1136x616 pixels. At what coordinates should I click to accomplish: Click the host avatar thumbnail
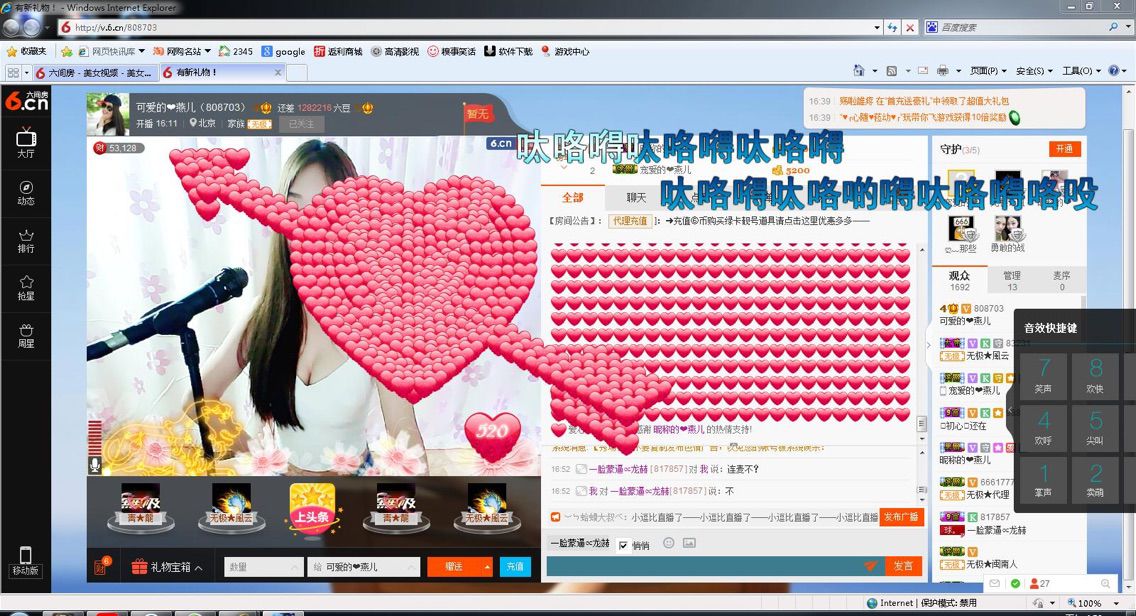[107, 114]
